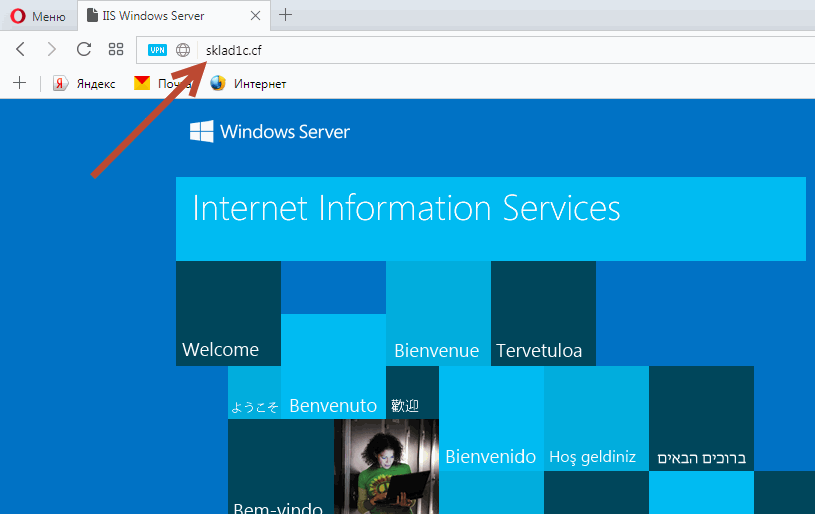Open the Speed Dial grid icon
Viewport: 815px width, 514px height.
click(116, 49)
